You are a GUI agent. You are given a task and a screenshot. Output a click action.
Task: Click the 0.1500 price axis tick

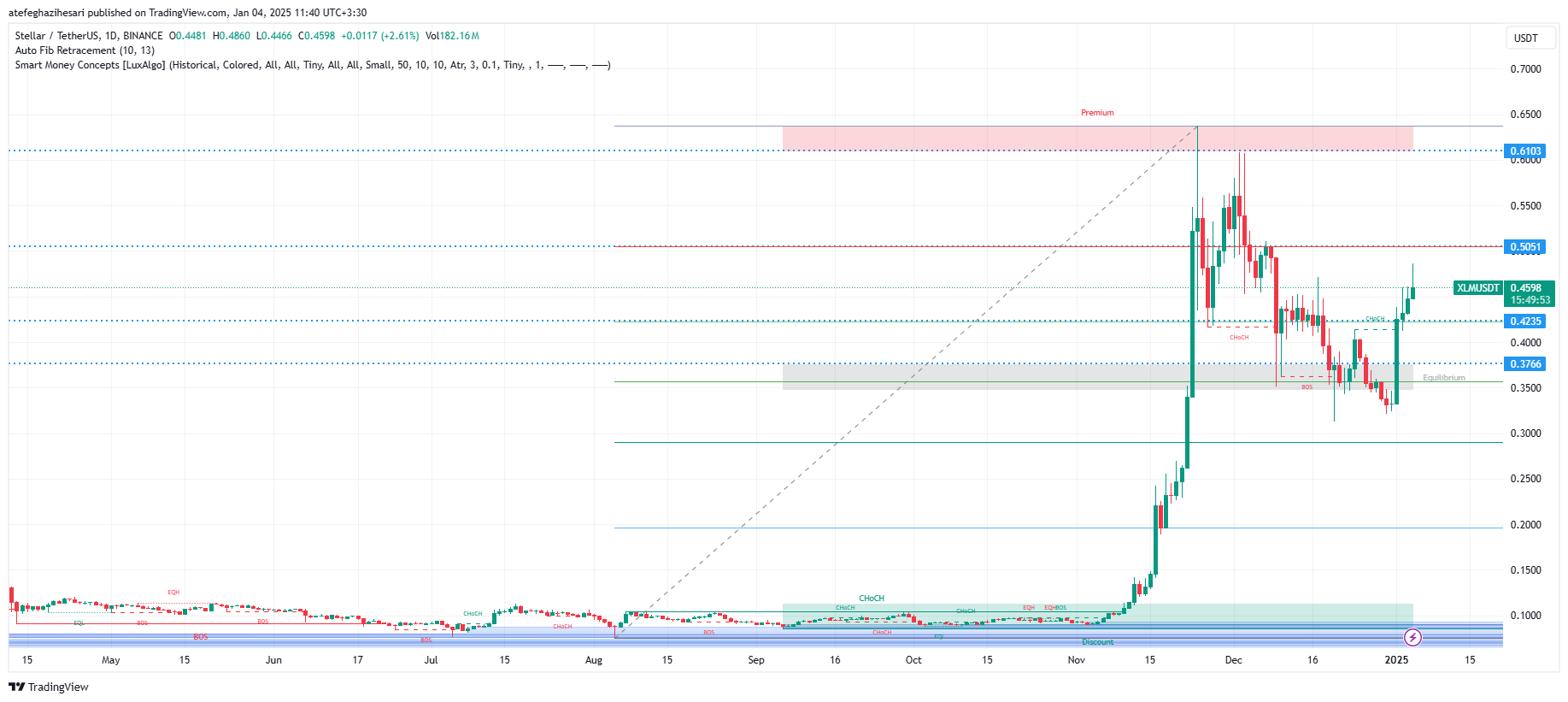(1525, 570)
